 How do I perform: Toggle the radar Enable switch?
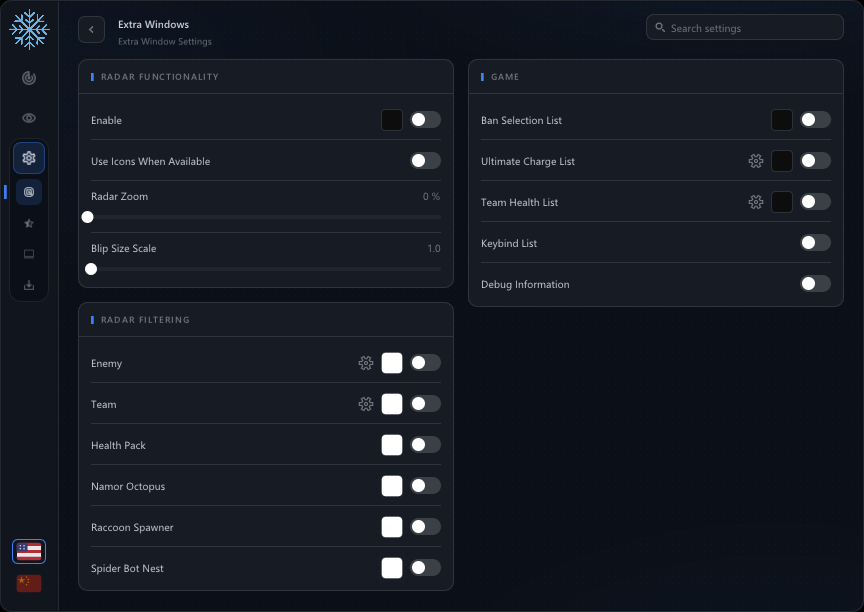tap(425, 120)
